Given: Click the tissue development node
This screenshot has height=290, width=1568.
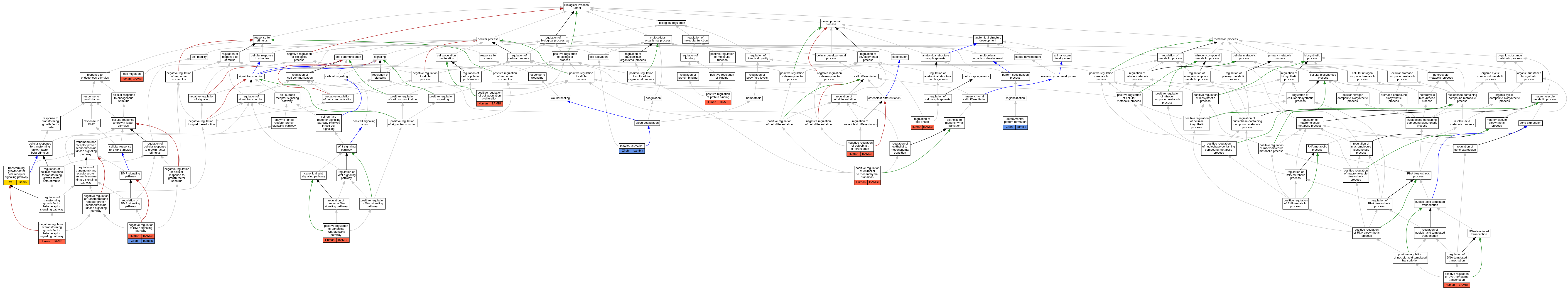Looking at the screenshot, I should [x=1028, y=57].
